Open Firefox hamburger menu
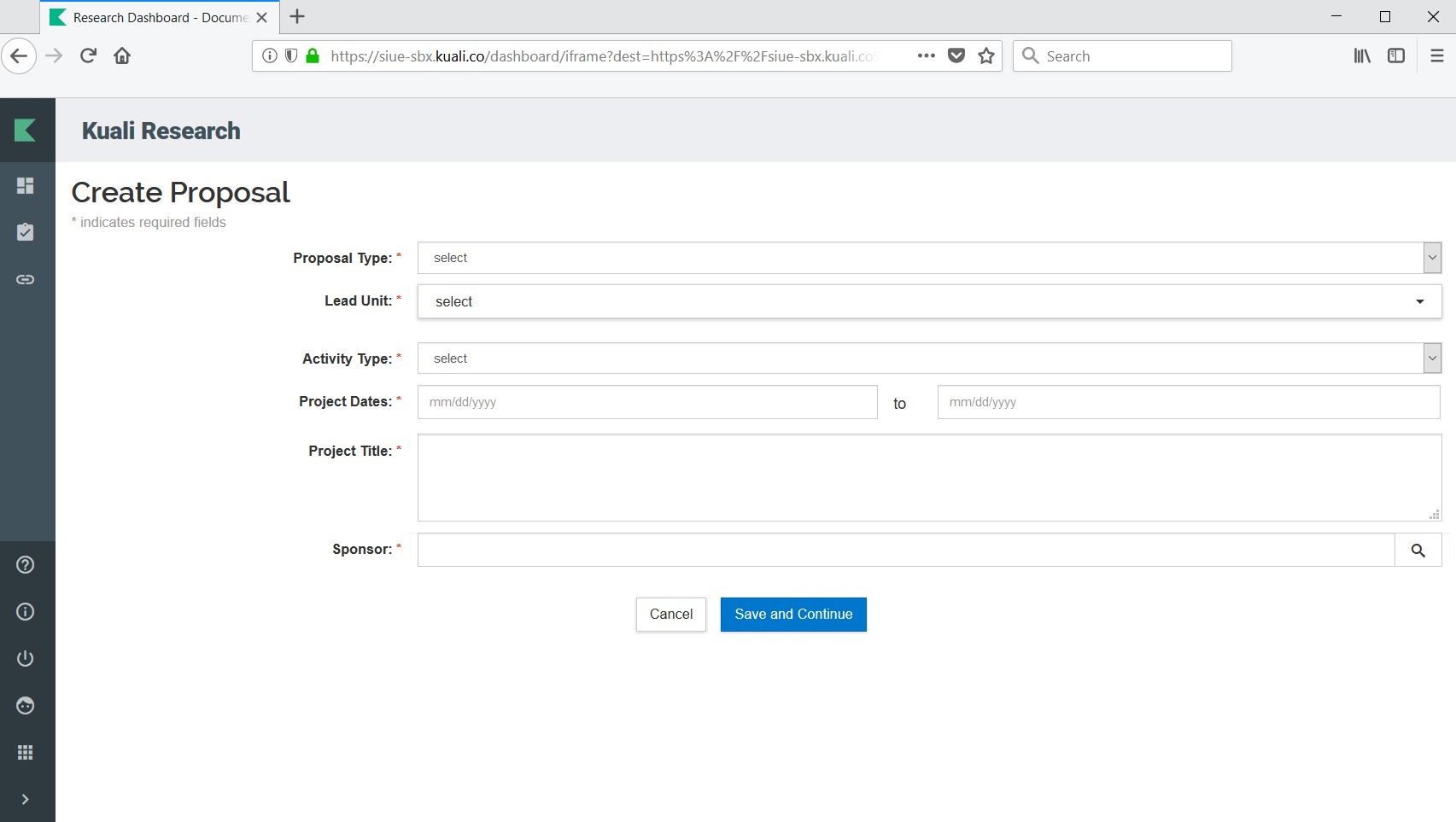1456x822 pixels. tap(1436, 56)
